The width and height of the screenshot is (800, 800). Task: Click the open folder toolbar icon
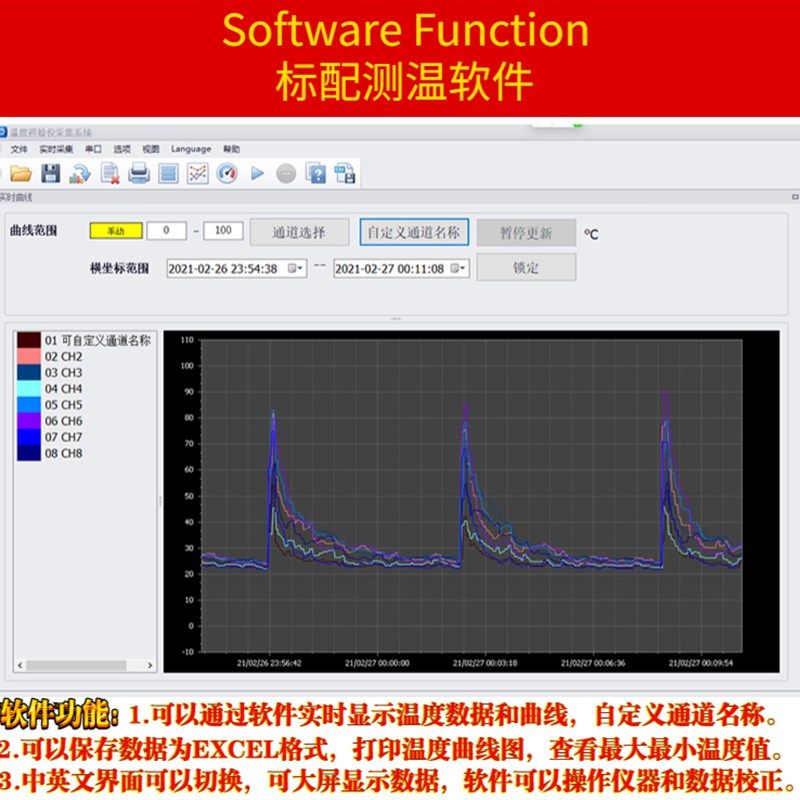click(x=21, y=174)
